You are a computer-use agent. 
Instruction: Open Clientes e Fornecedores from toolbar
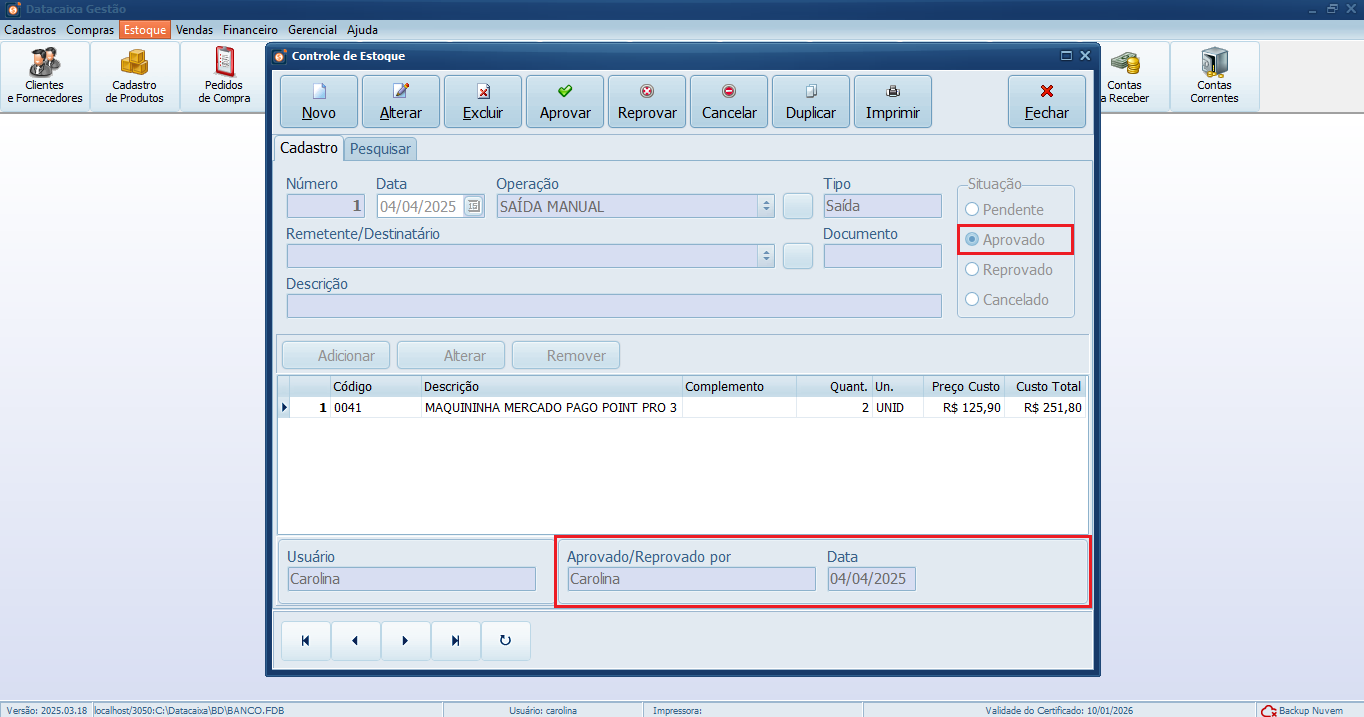coord(45,76)
